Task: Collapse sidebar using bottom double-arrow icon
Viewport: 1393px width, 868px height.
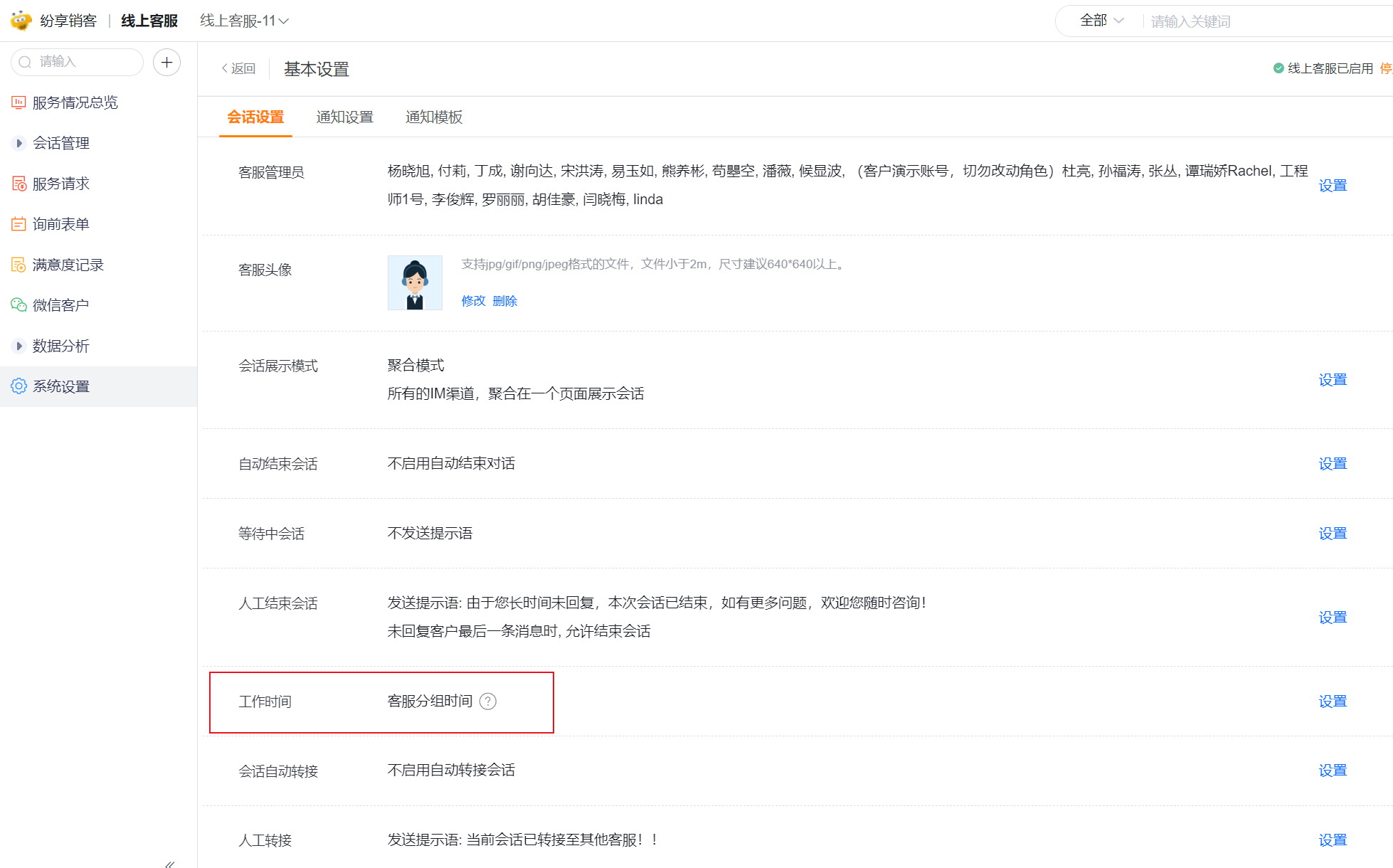Action: tap(169, 864)
